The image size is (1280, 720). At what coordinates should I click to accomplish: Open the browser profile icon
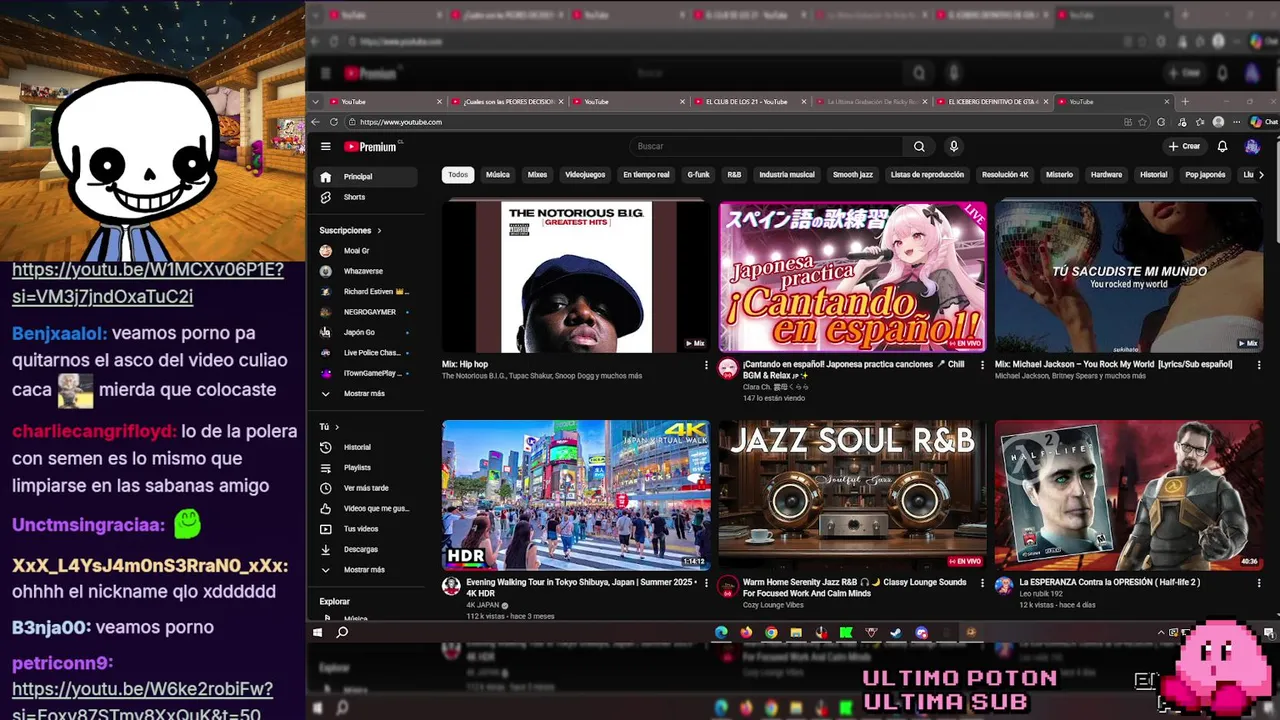click(1218, 122)
